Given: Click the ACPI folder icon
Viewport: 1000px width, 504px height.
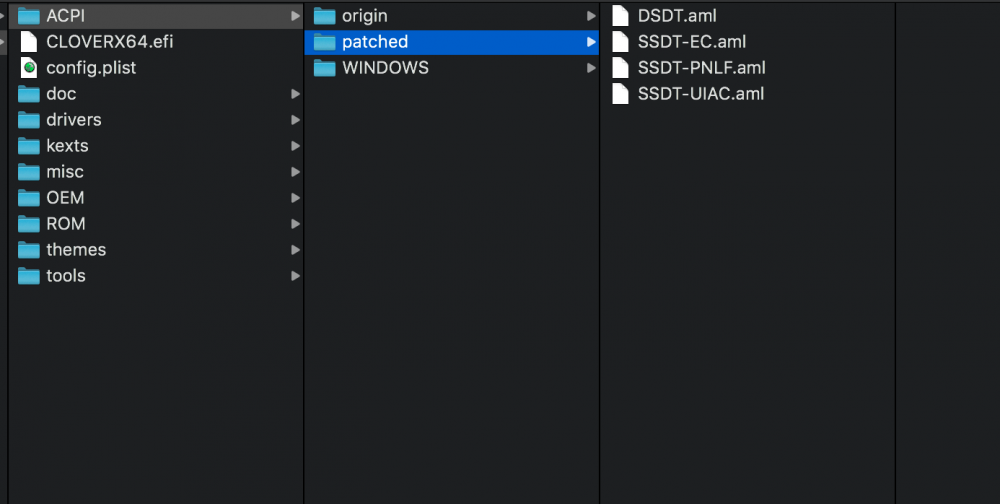Looking at the screenshot, I should (28, 16).
